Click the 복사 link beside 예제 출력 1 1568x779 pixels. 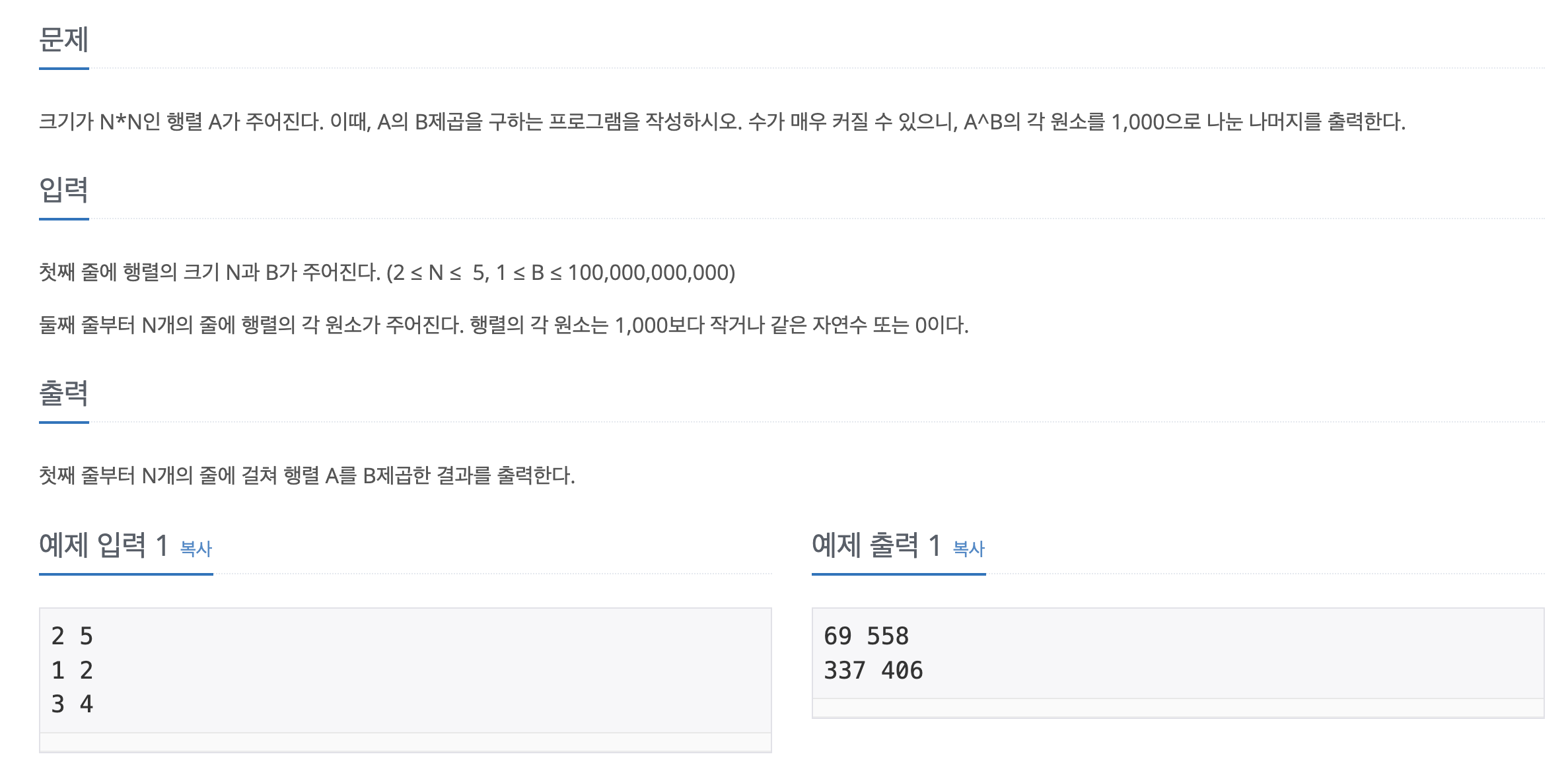point(968,549)
